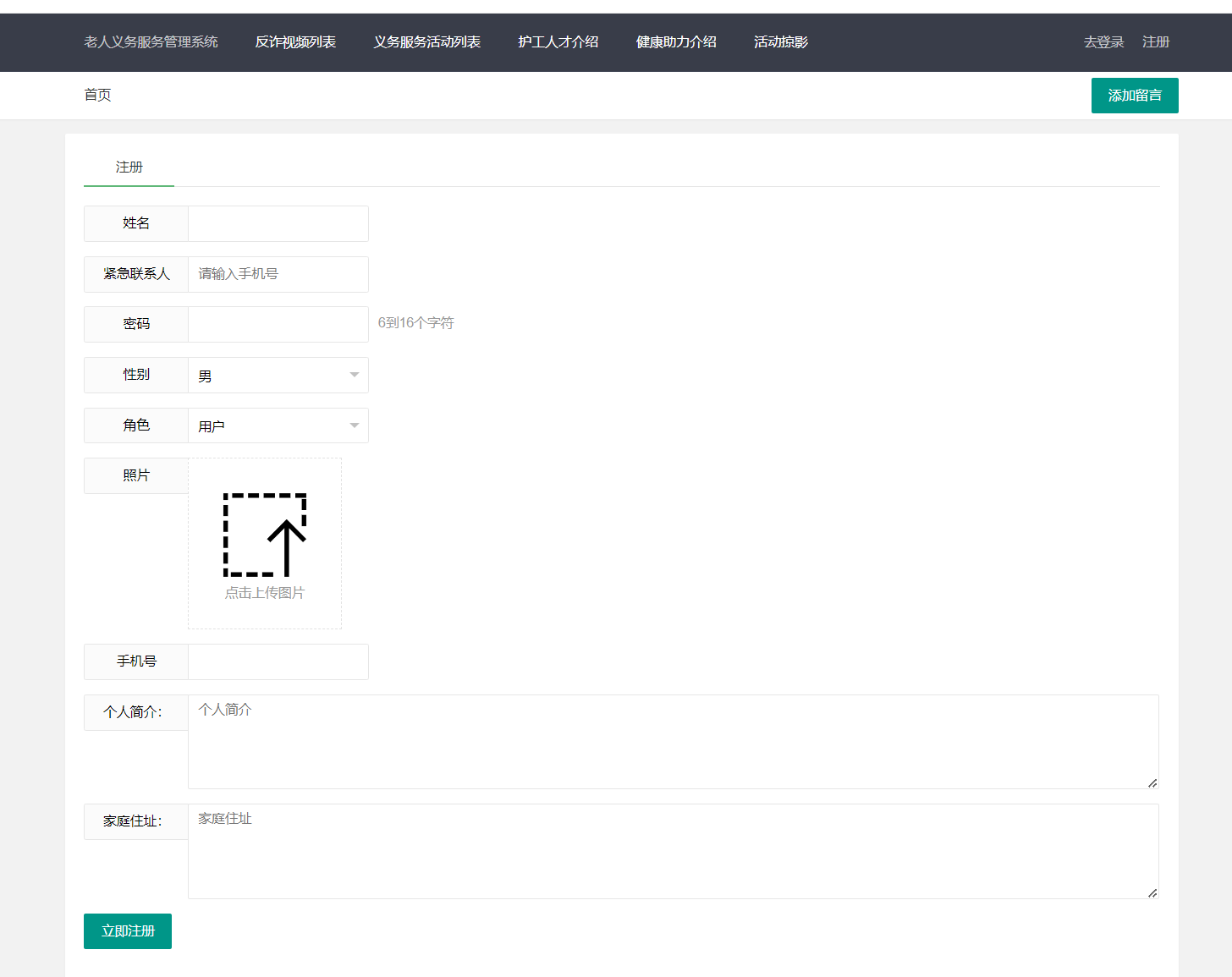The height and width of the screenshot is (977, 1232).
Task: Click the 首页 breadcrumb link
Action: 97,95
